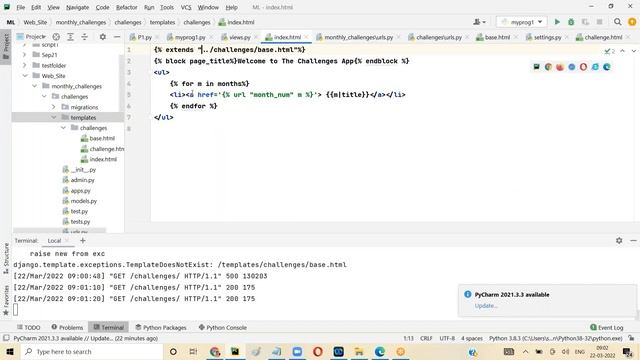This screenshot has height=360, width=640.
Task: Click the grey Stop square icon in the toolbar
Action: 599,22
